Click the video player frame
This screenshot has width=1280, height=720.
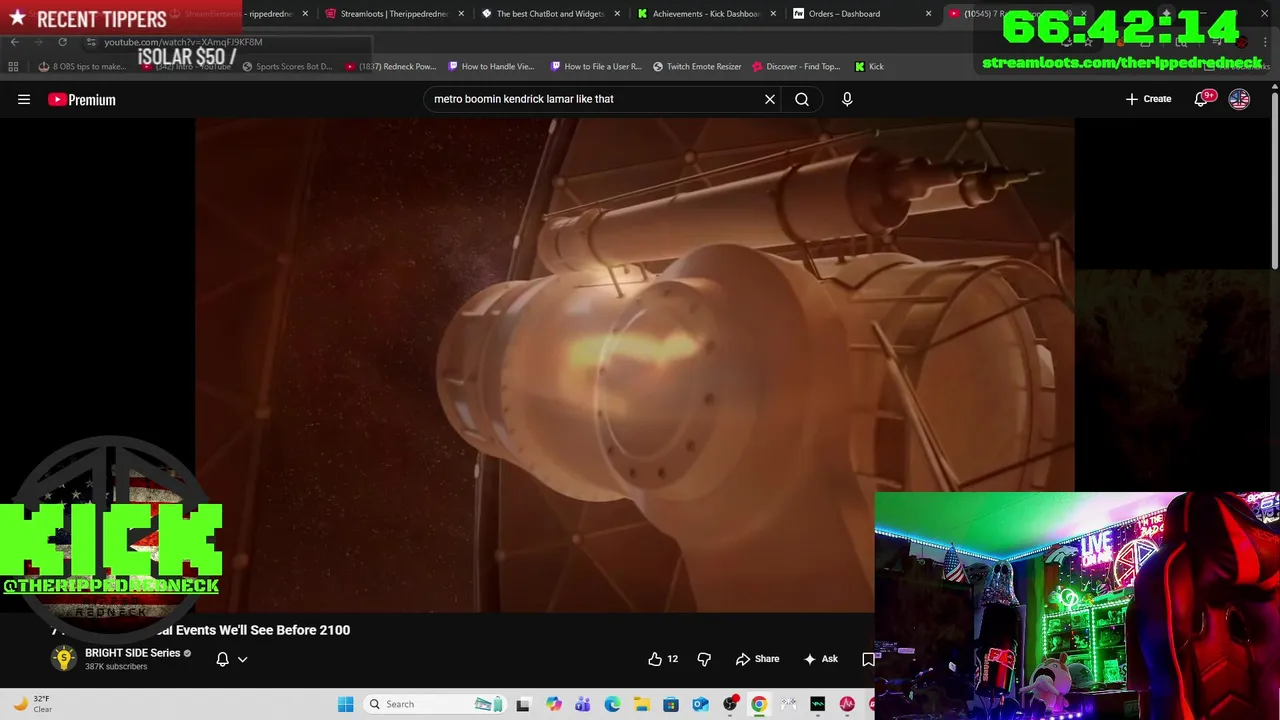coord(635,365)
